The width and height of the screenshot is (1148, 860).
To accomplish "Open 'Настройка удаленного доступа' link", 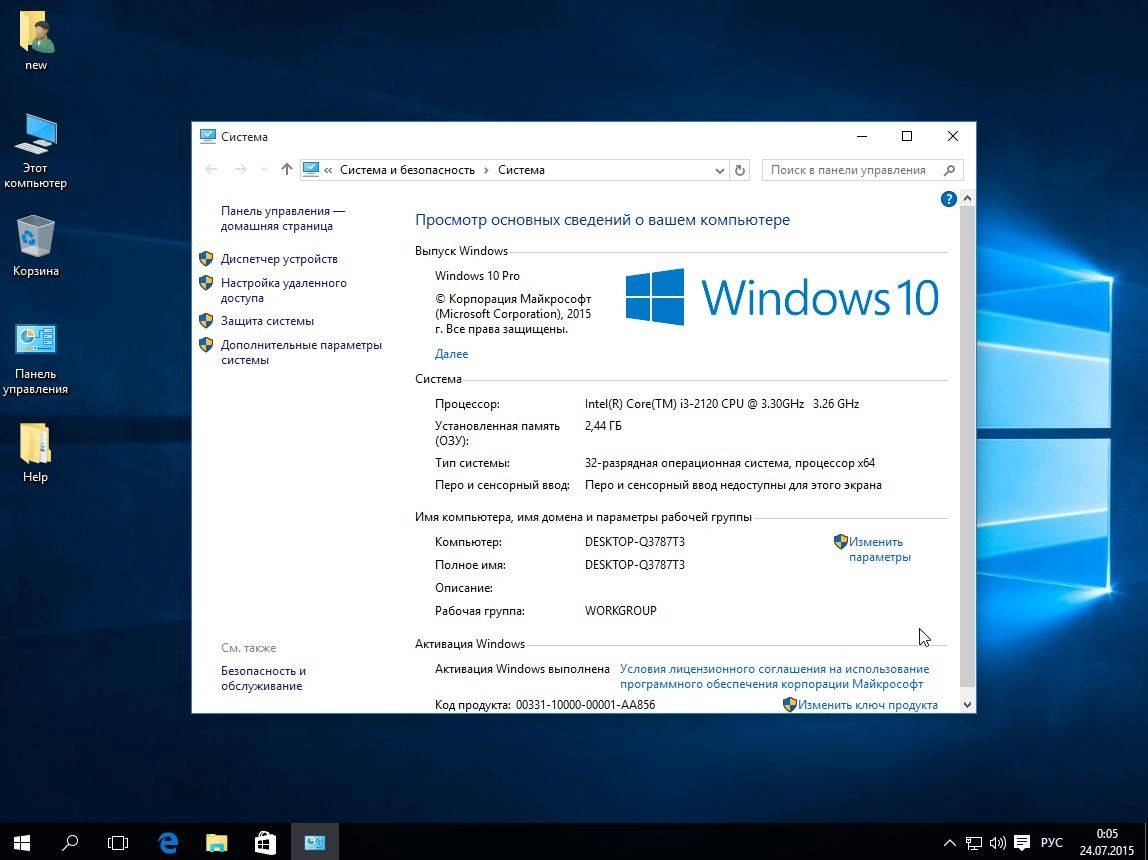I will coord(283,291).
